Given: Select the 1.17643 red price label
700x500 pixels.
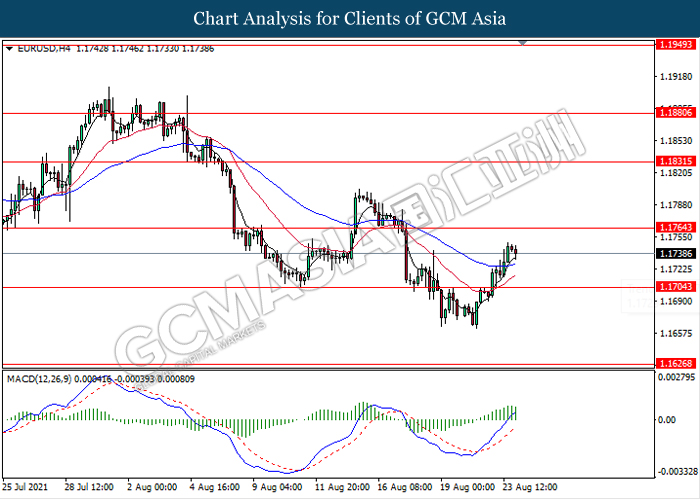Looking at the screenshot, I should (x=676, y=228).
